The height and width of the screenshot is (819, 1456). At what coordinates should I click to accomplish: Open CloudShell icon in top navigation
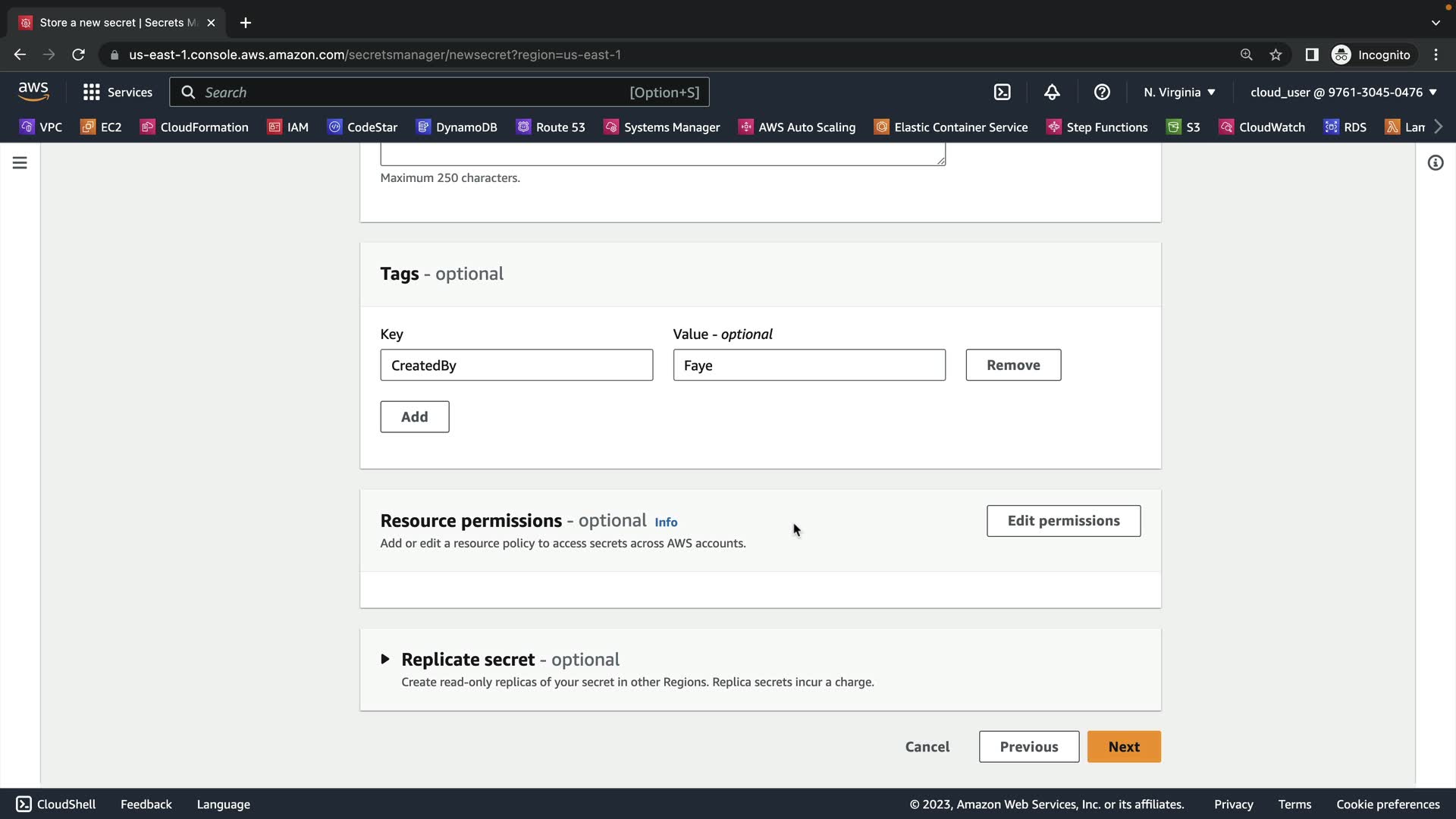[1002, 92]
